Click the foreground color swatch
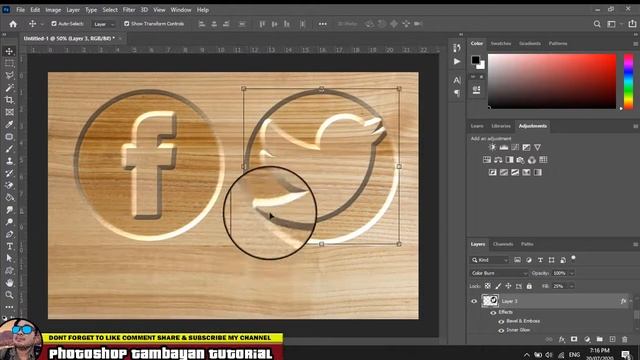 475,60
